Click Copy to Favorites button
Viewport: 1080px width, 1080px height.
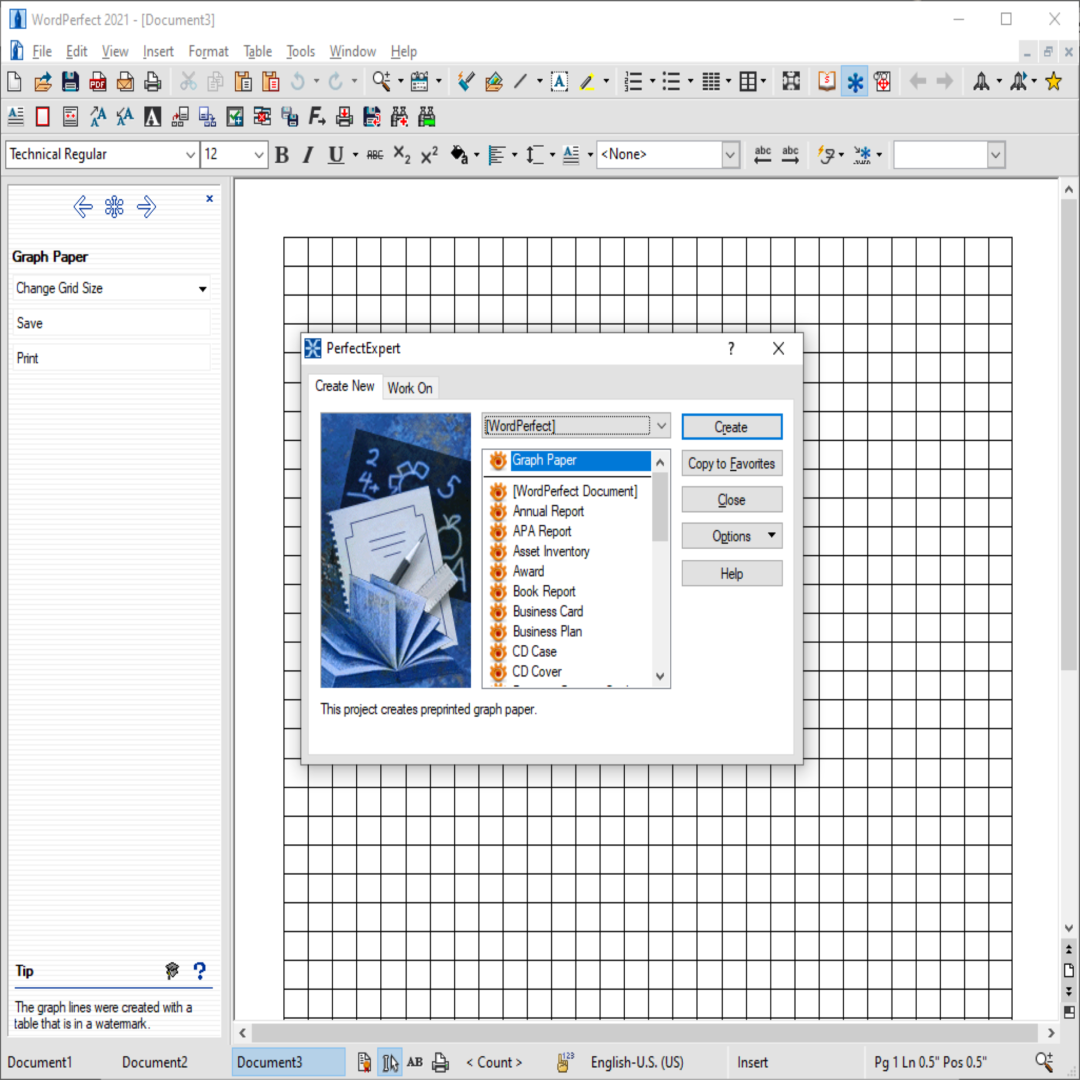(732, 464)
